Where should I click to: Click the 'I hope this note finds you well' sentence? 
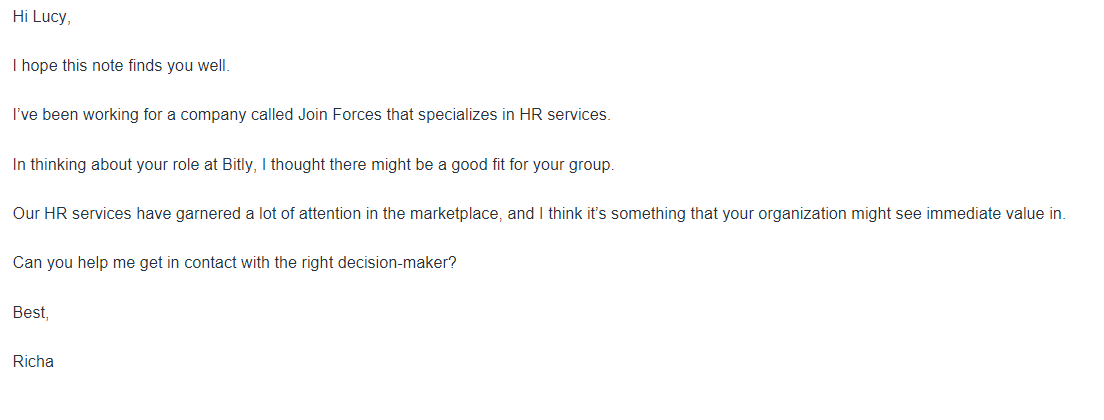click(x=121, y=67)
